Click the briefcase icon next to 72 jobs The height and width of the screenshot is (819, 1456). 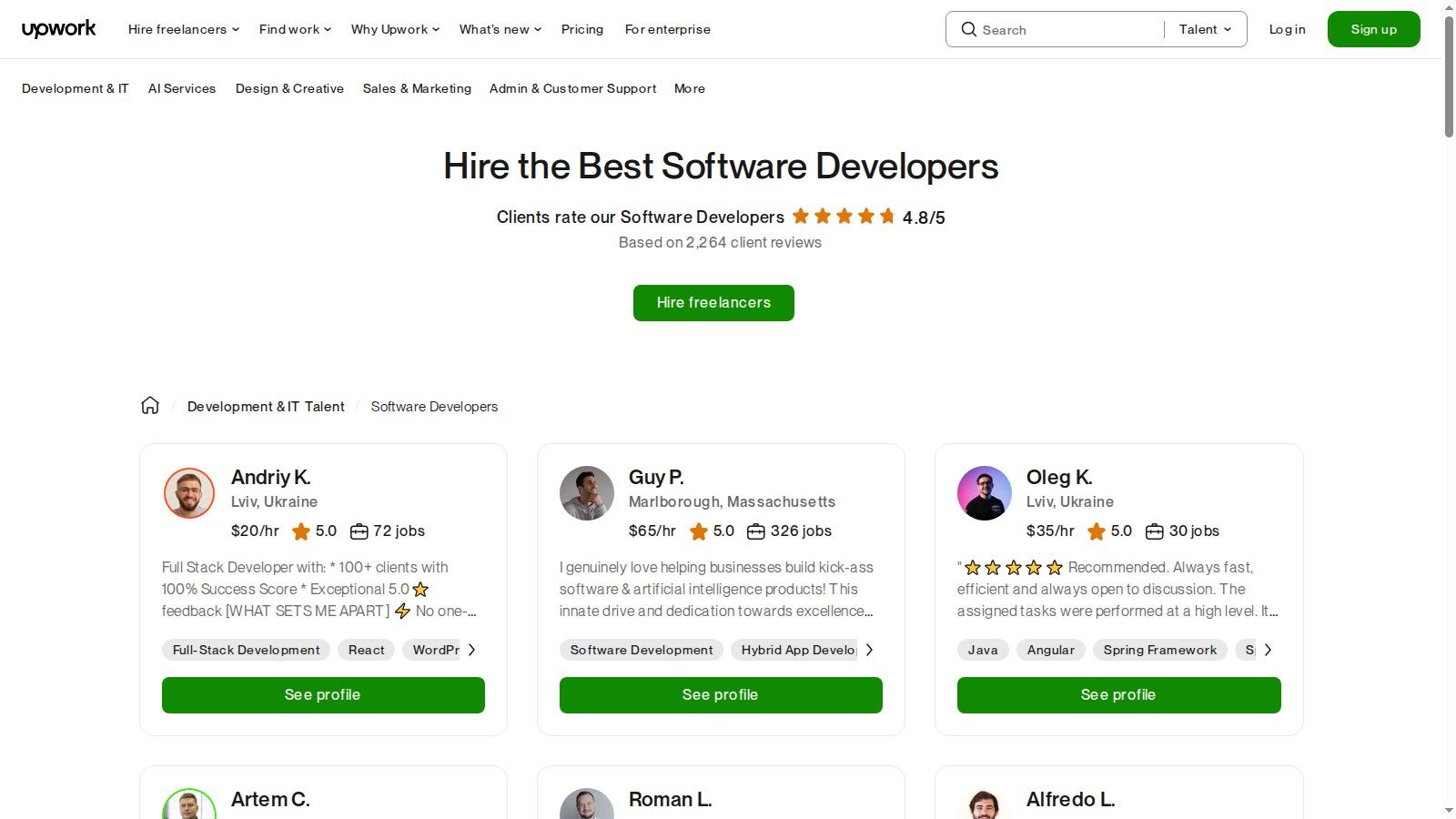coord(359,531)
